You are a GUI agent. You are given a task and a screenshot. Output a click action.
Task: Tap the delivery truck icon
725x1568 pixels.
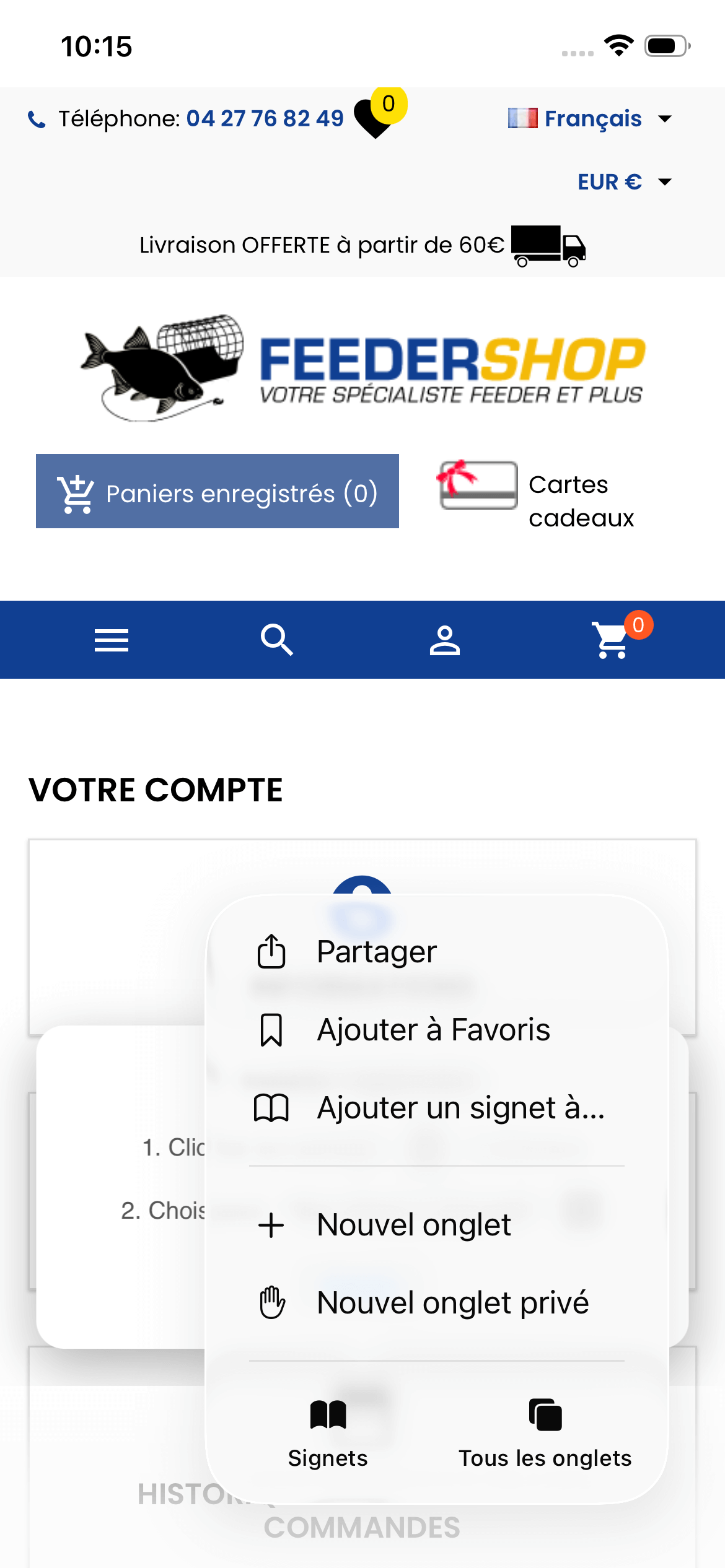tap(548, 246)
